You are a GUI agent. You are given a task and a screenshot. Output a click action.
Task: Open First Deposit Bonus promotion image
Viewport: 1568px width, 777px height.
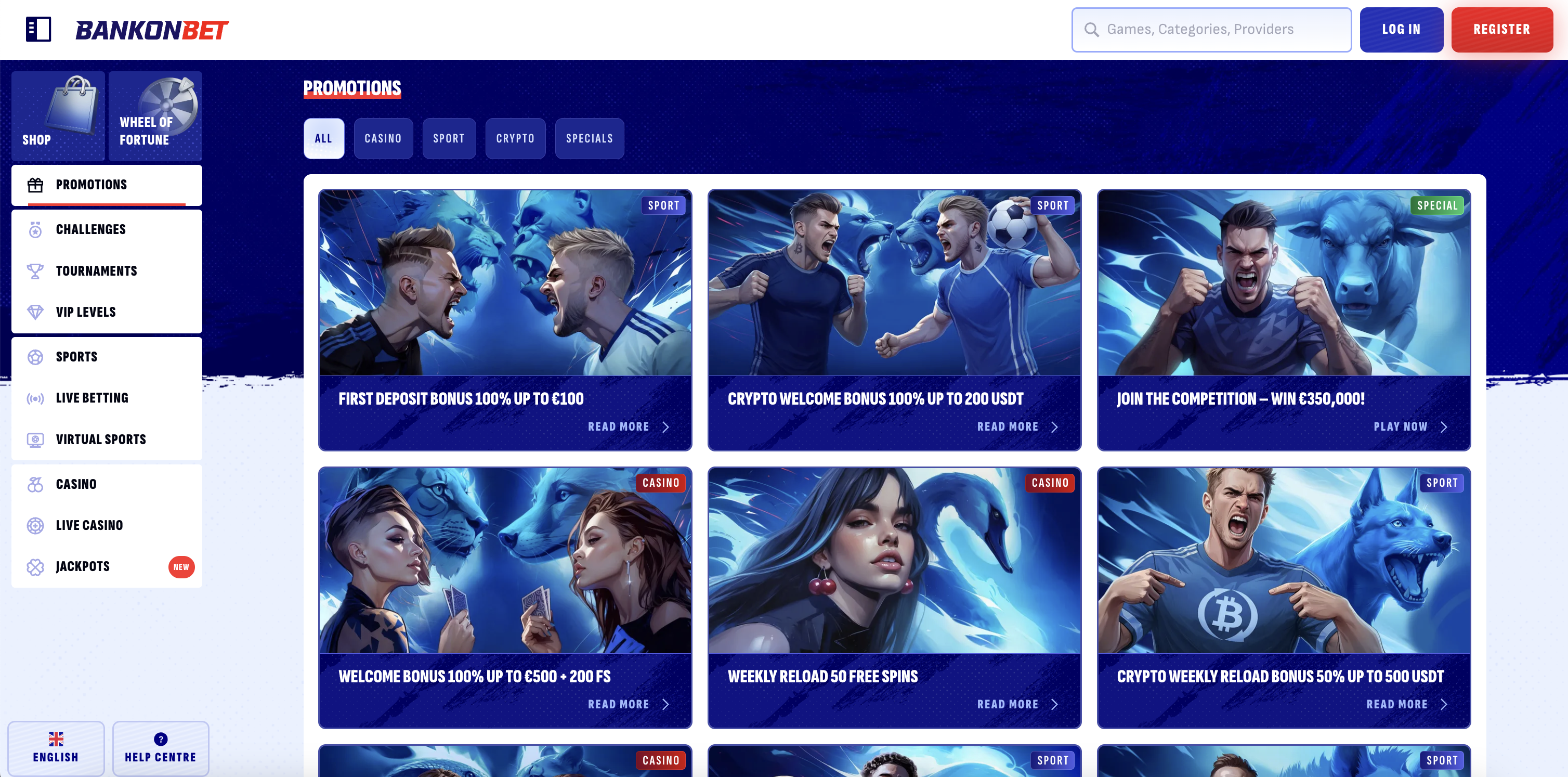click(505, 282)
